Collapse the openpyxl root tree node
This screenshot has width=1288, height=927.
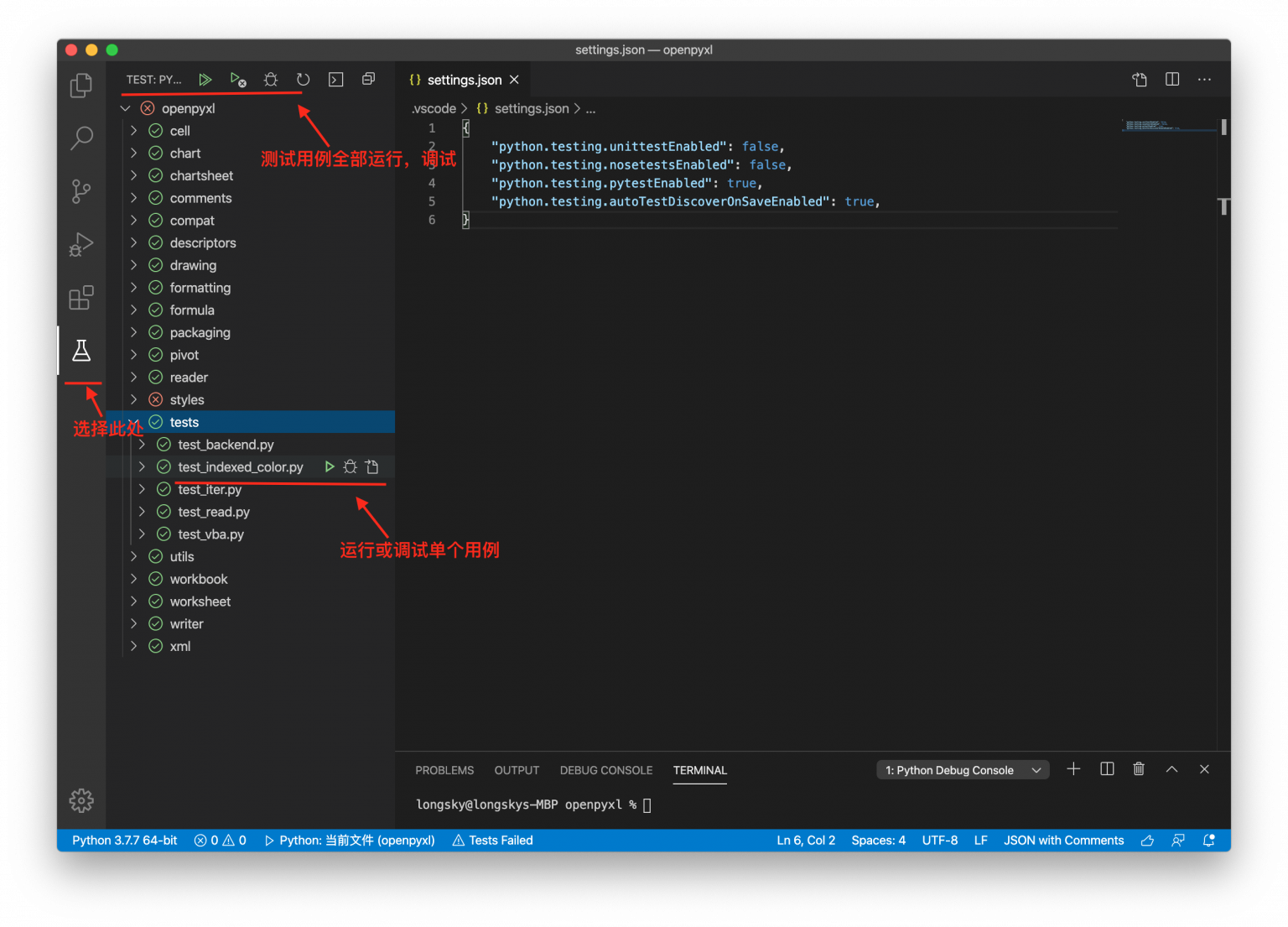(126, 108)
